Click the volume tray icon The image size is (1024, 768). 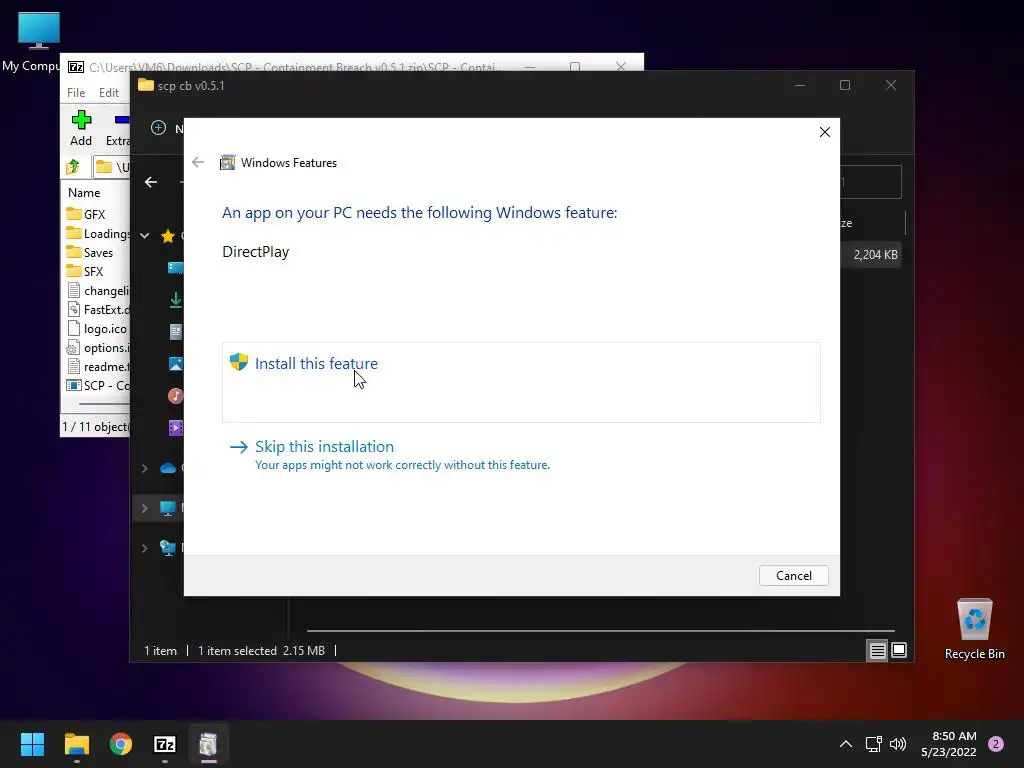click(899, 744)
